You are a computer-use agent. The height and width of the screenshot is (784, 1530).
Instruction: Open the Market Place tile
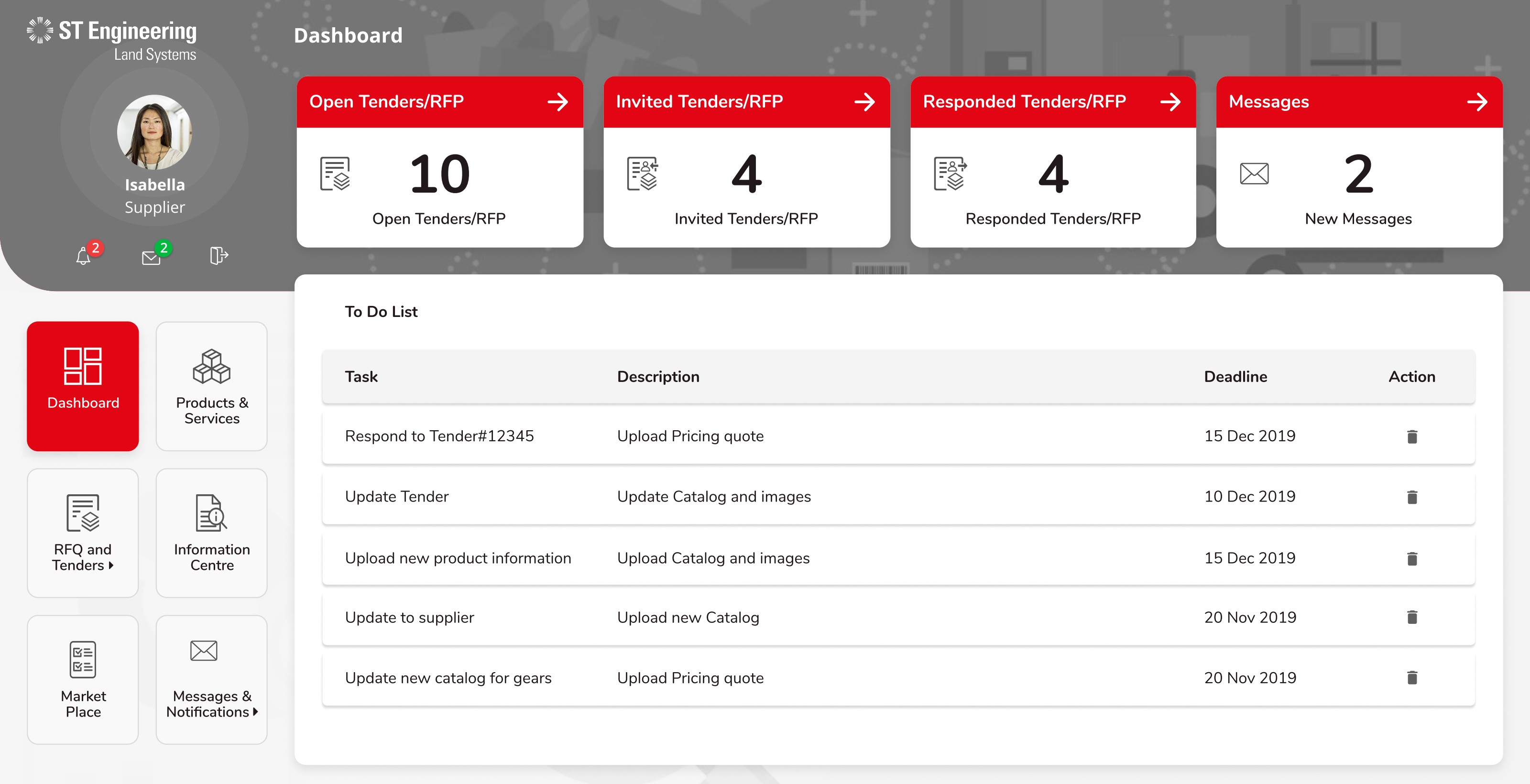(x=83, y=679)
